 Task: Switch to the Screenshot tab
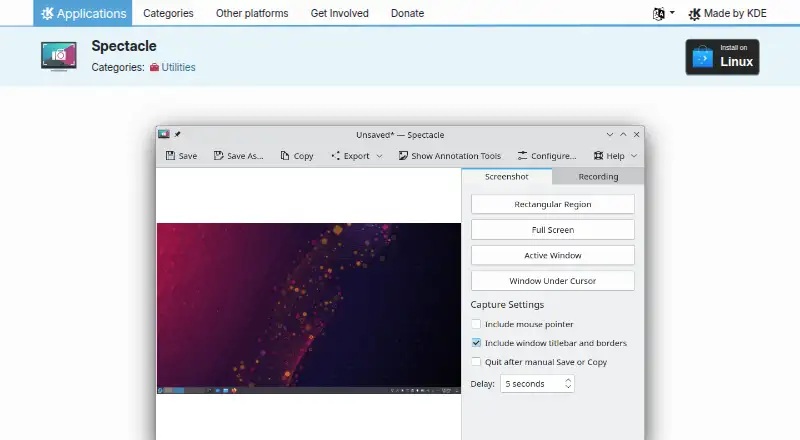[507, 177]
